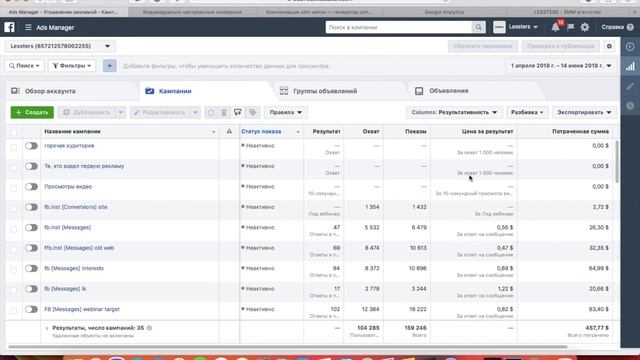This screenshot has width=640, height=360.
Task: Open account settings gear near publish button
Action: (609, 47)
